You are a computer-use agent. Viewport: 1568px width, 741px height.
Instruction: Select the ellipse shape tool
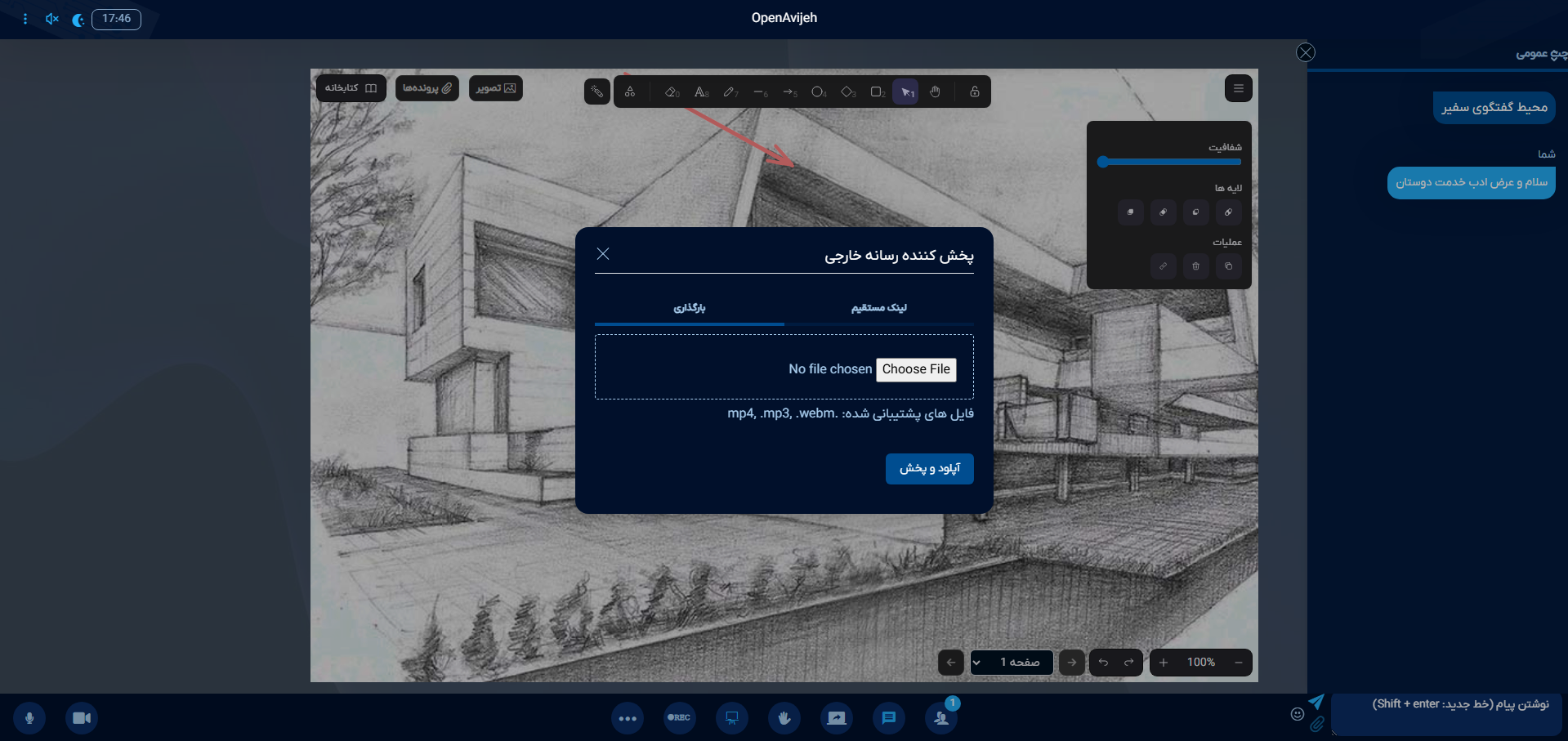(x=819, y=92)
